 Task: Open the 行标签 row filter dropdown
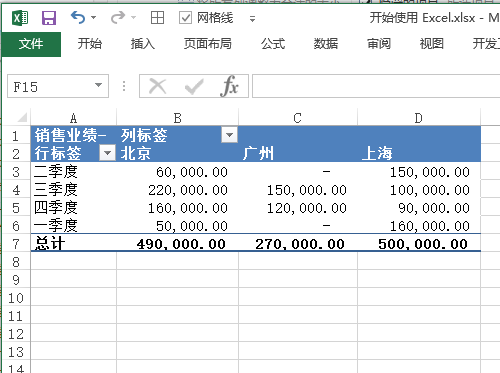[107, 153]
